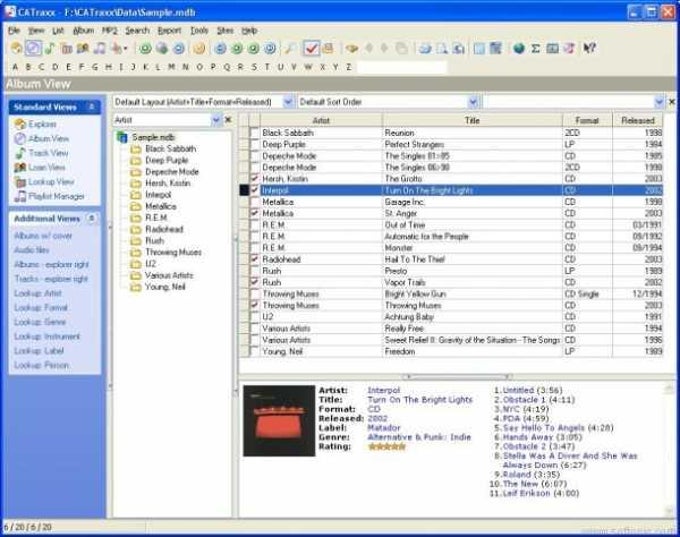Click the Albums w/ cover link

pyautogui.click(x=43, y=236)
